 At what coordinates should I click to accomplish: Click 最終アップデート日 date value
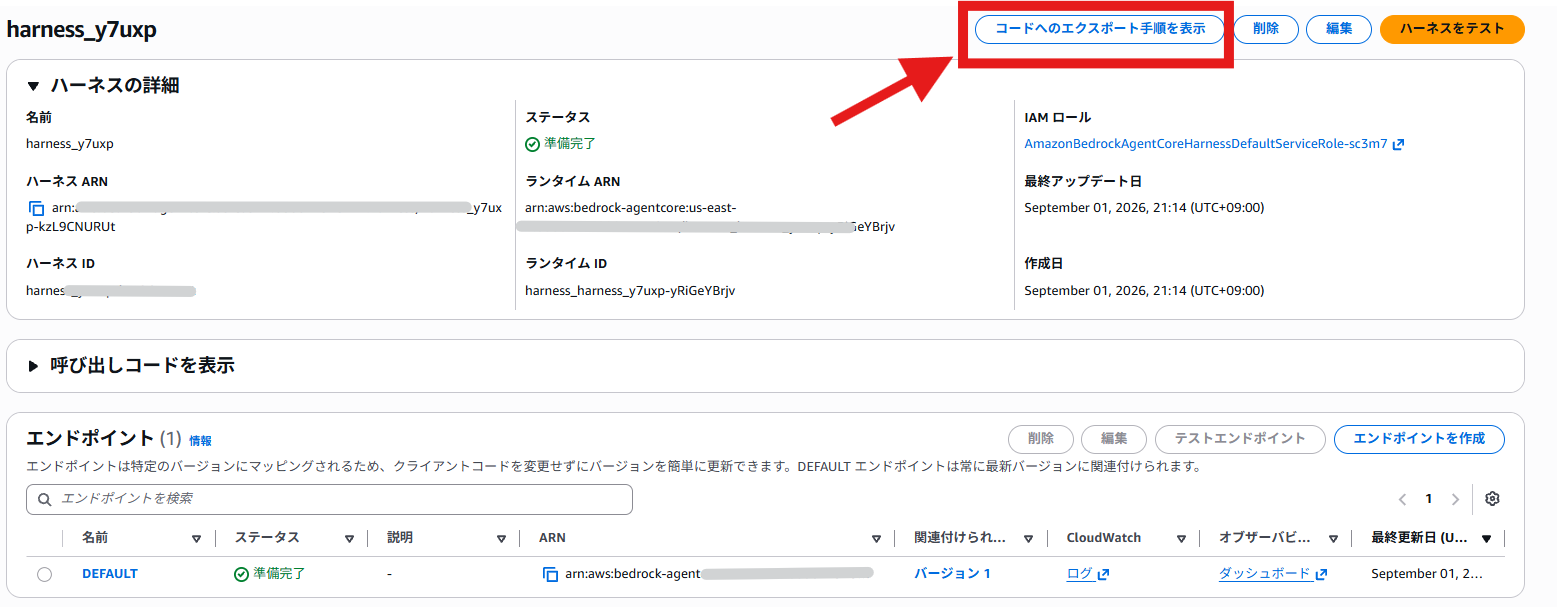pos(1144,208)
